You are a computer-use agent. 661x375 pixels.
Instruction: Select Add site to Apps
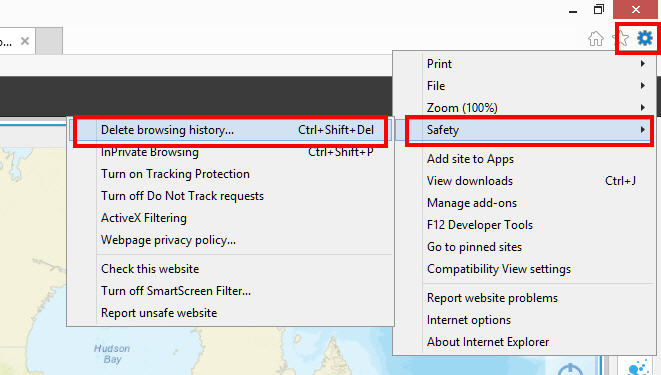pos(524,159)
